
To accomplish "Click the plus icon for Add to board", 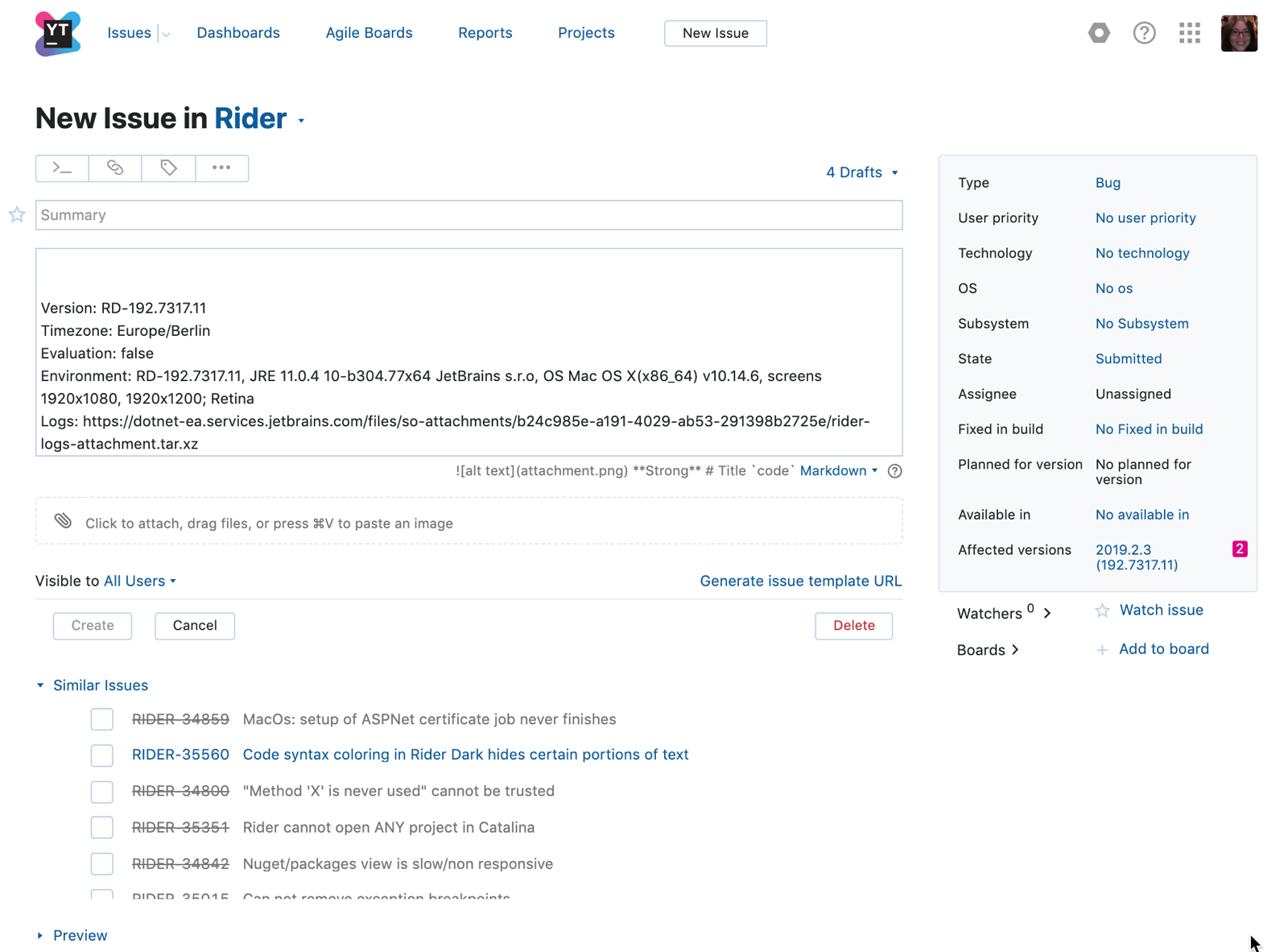I will (1102, 650).
